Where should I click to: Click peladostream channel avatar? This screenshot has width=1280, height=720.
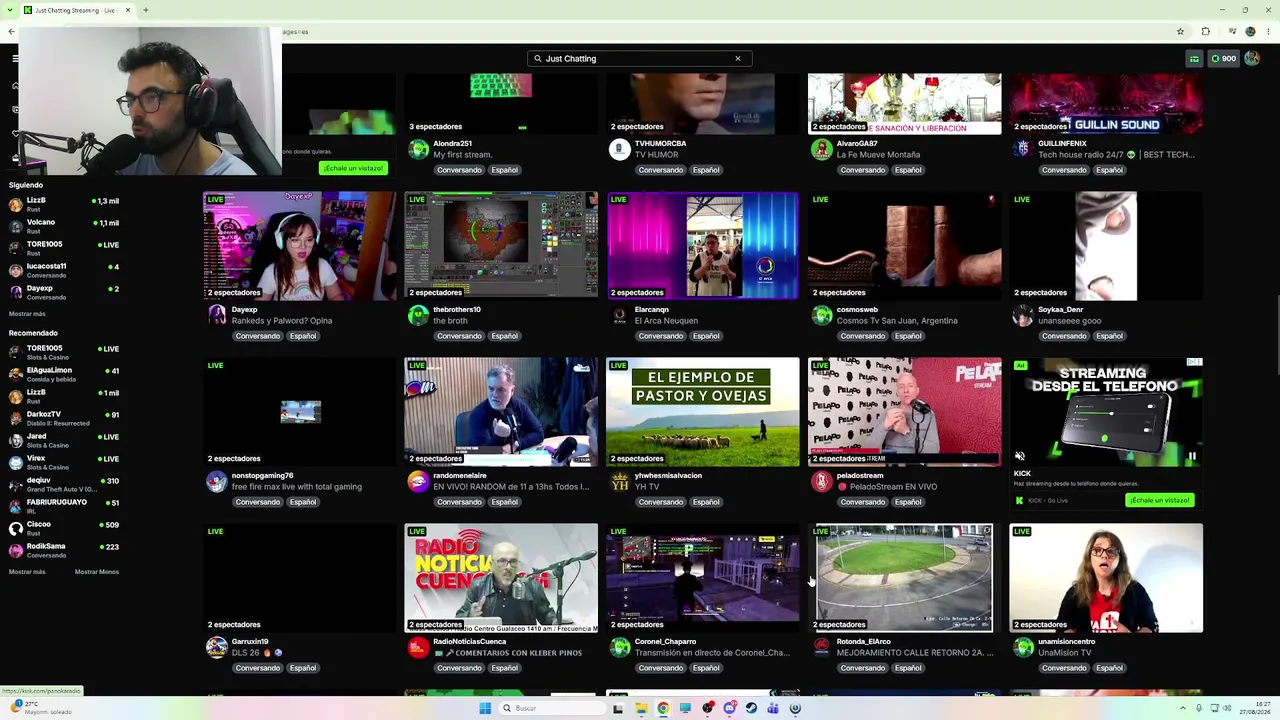pyautogui.click(x=821, y=481)
